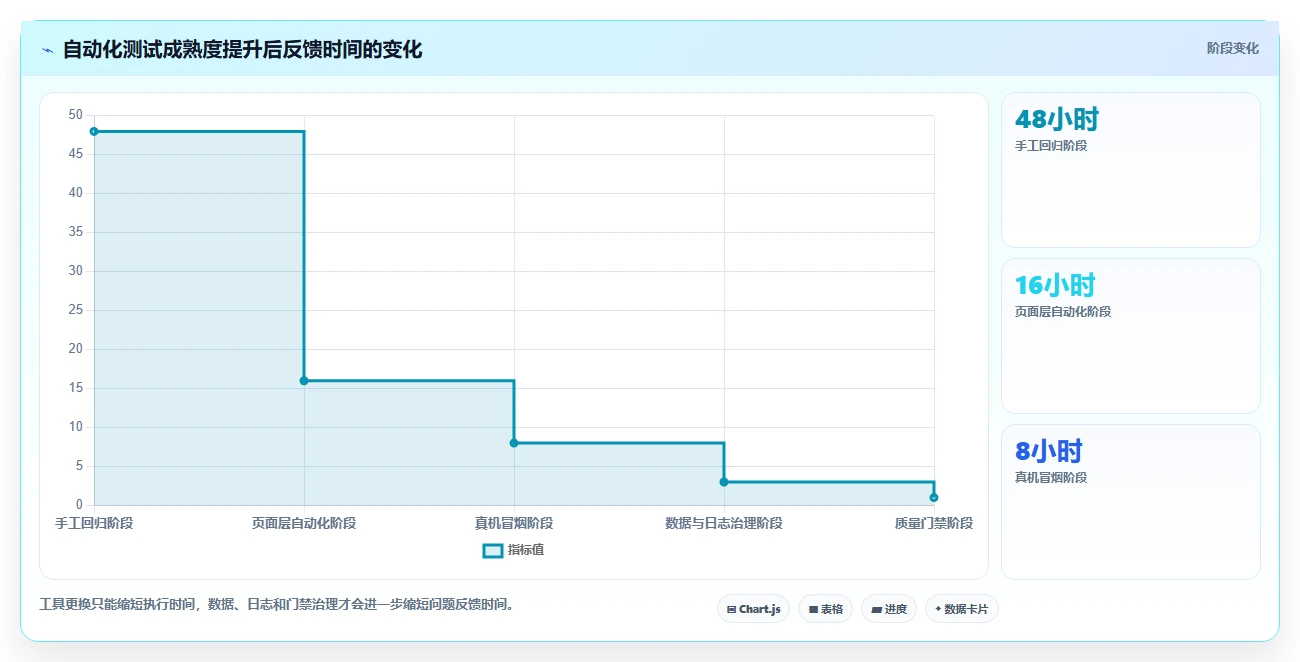Image resolution: width=1300 pixels, height=662 pixels.
Task: Click the x-axis label 页面层自动化阶段
Action: [304, 524]
